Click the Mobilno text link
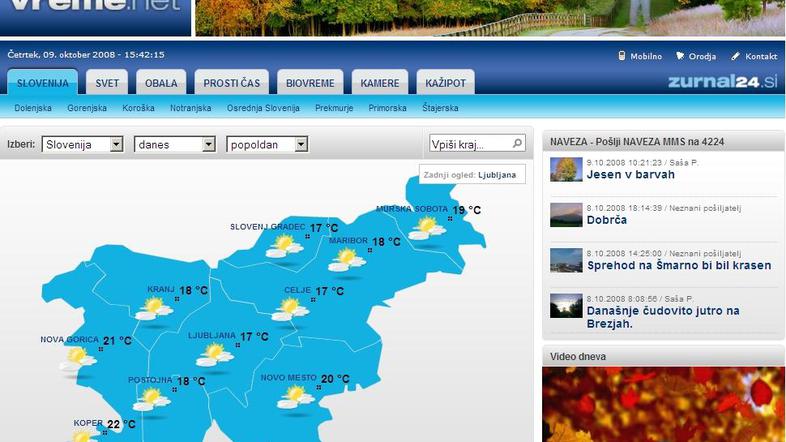The height and width of the screenshot is (442, 786). 646,56
